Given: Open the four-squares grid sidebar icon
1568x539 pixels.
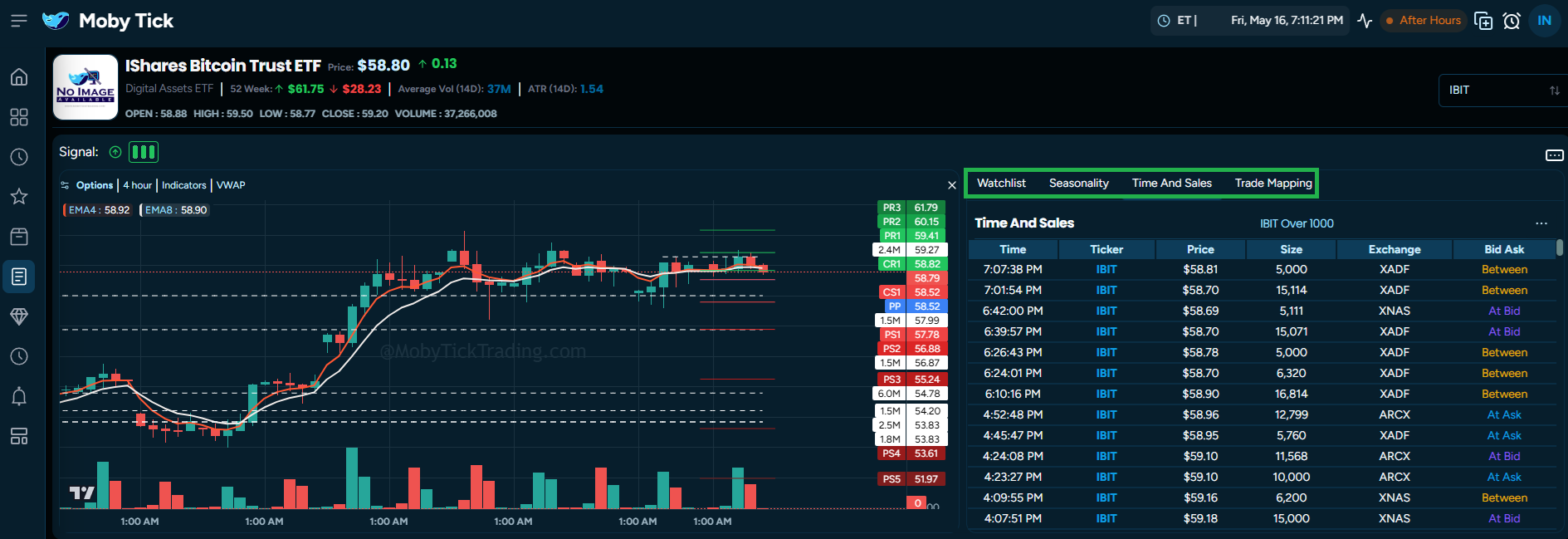Looking at the screenshot, I should click(x=19, y=117).
